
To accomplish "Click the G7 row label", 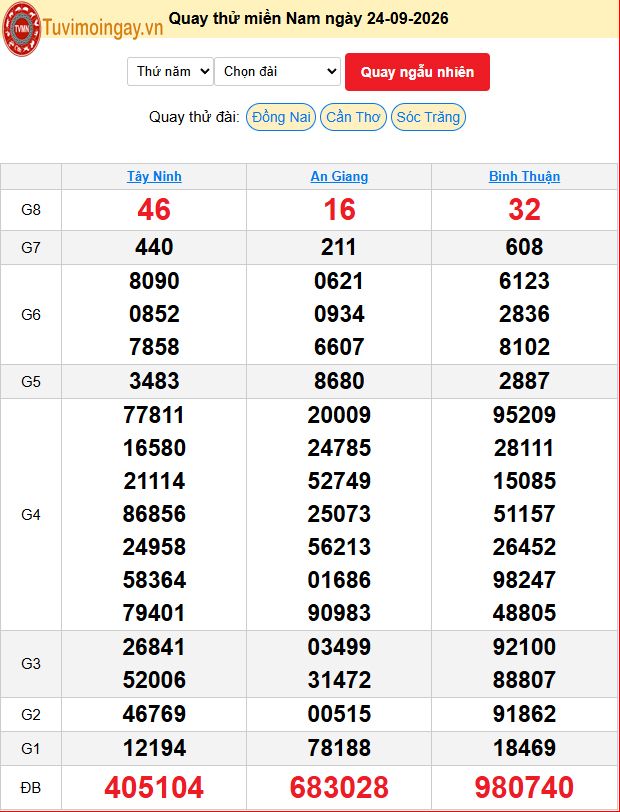I will click(x=31, y=248).
